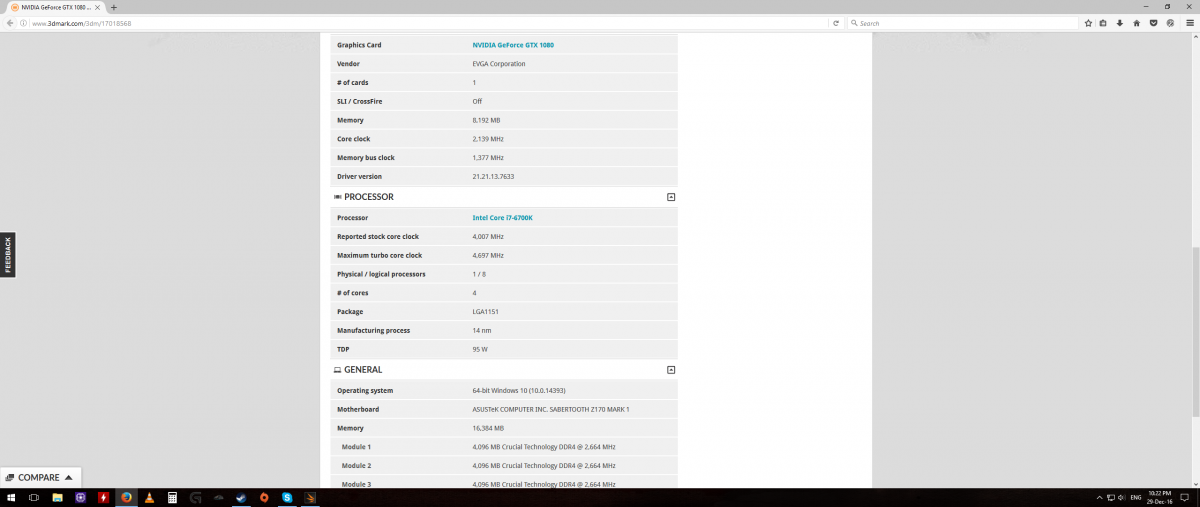
Task: Save page to Pocket icon
Action: (1153, 23)
